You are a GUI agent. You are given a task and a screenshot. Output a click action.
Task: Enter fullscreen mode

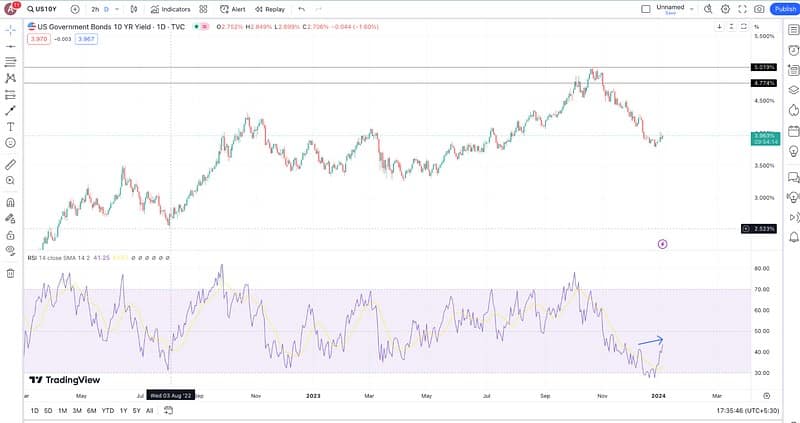click(x=741, y=9)
